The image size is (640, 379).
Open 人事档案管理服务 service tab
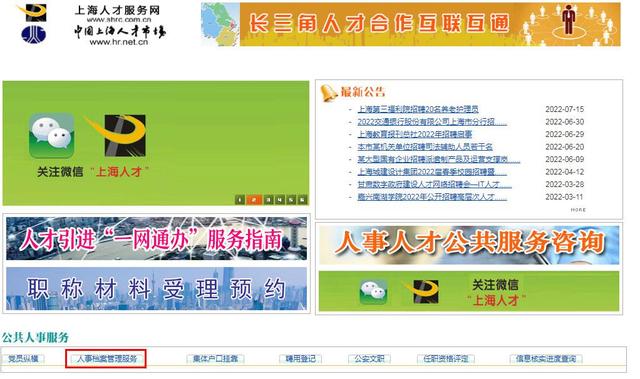pyautogui.click(x=107, y=359)
